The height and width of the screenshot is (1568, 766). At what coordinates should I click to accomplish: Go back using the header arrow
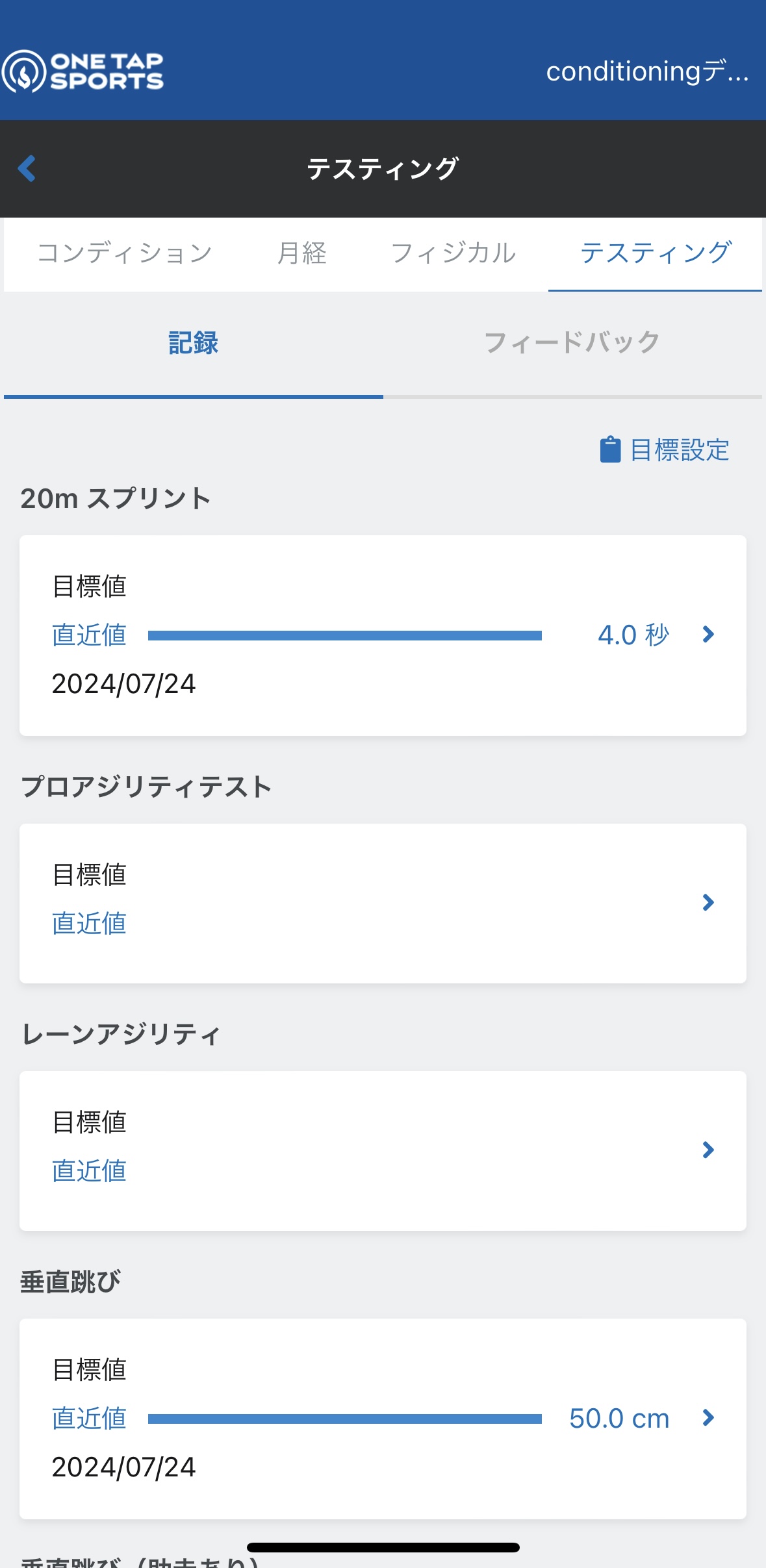(x=27, y=169)
